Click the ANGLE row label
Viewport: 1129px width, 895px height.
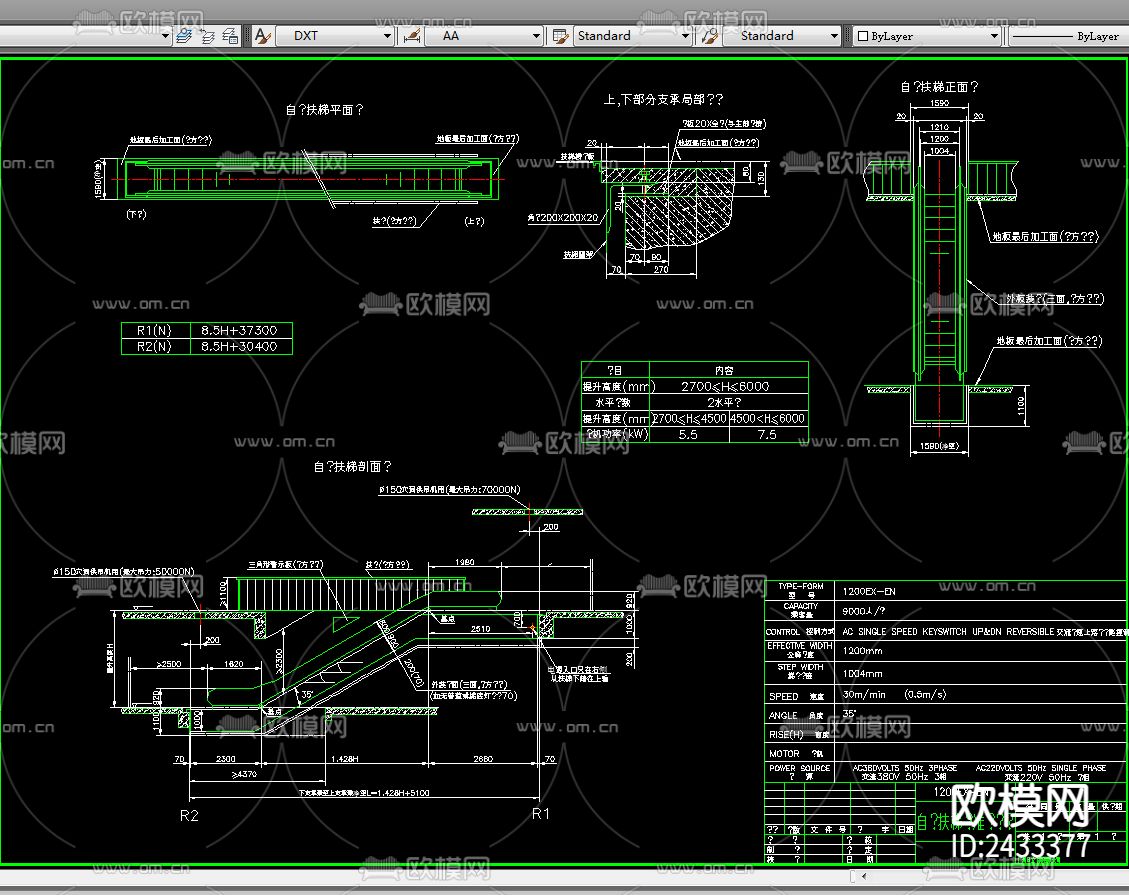pos(783,715)
